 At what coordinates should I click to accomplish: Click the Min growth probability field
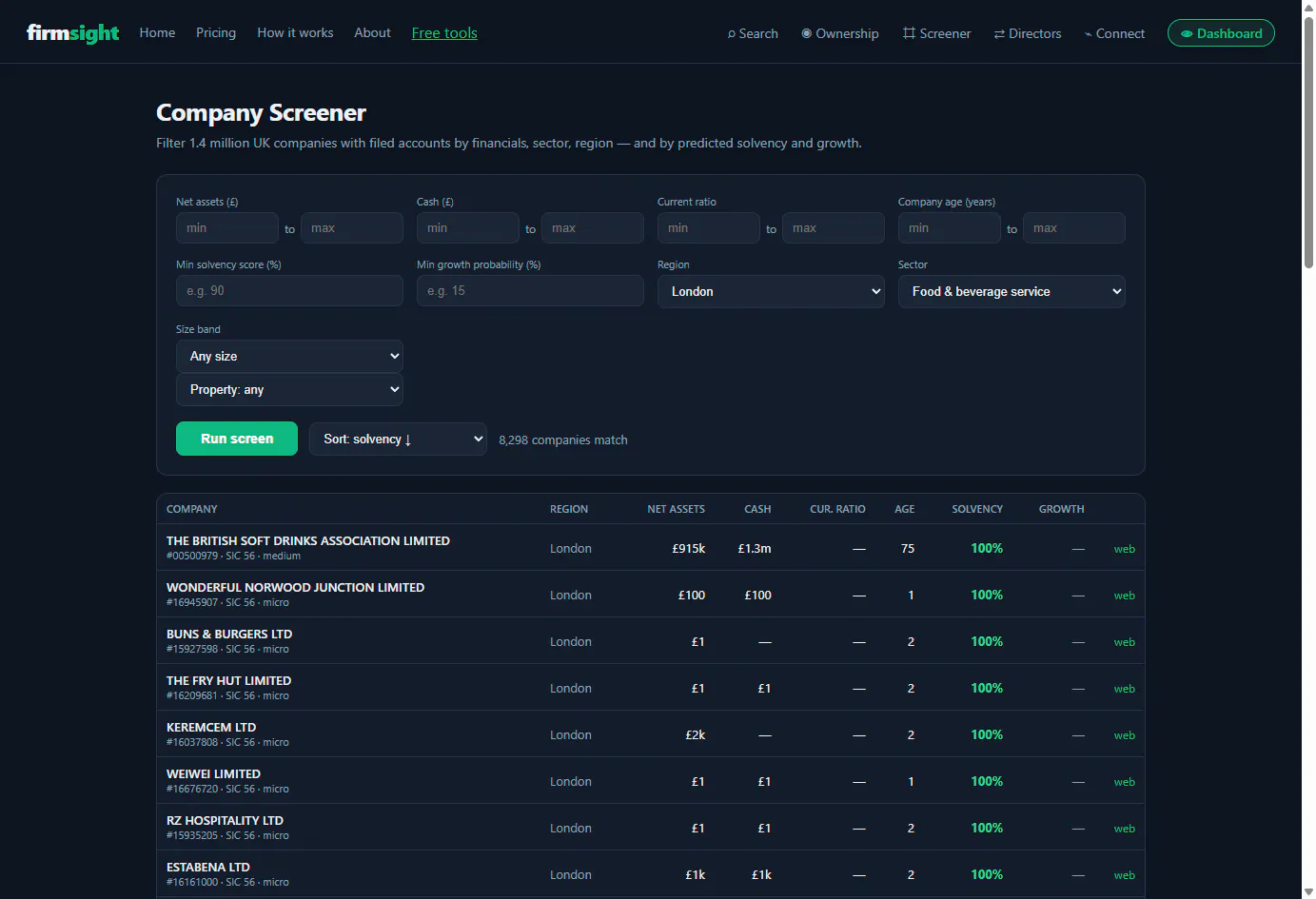click(x=530, y=291)
